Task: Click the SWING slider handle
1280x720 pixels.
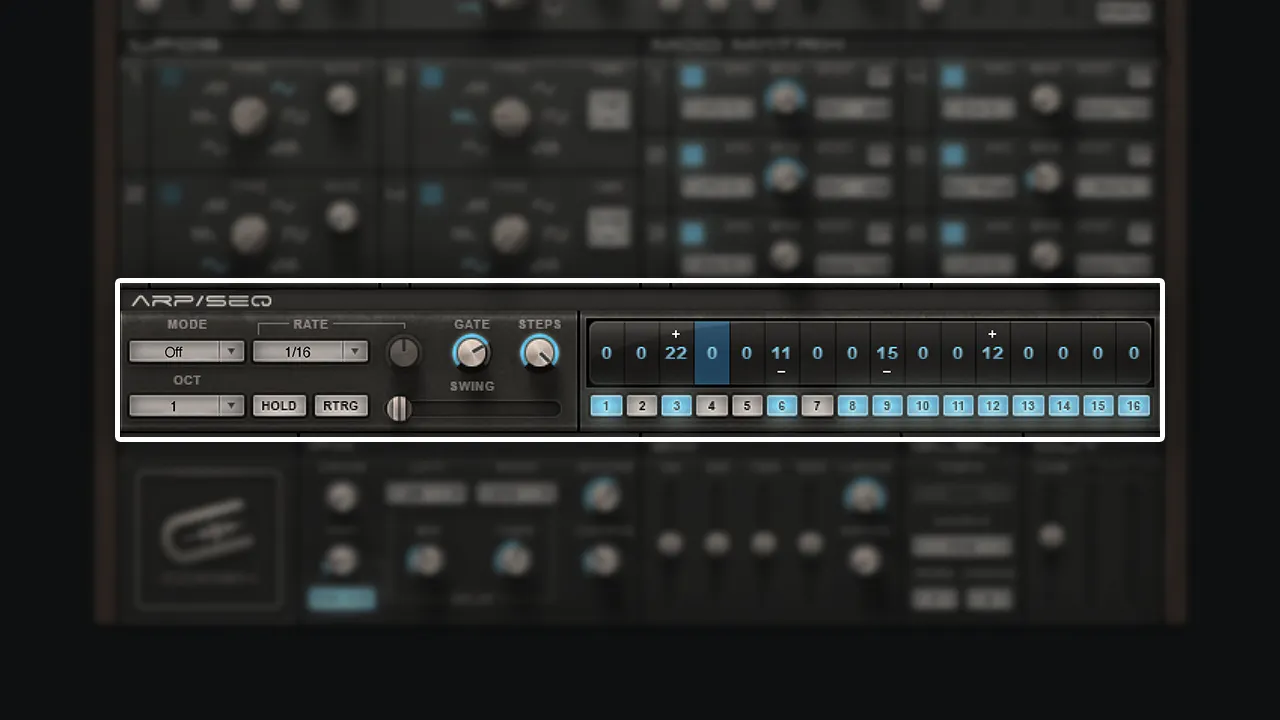Action: click(x=399, y=408)
